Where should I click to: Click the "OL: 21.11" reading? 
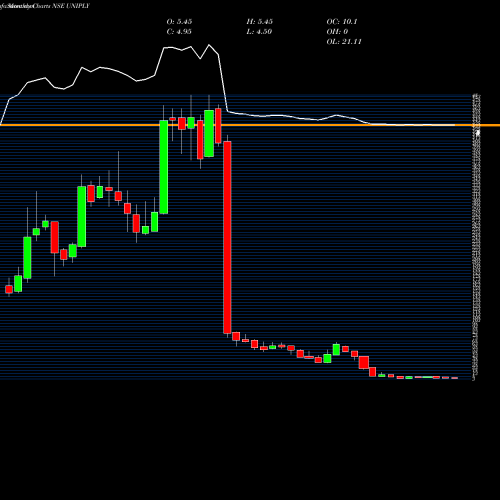(x=344, y=42)
